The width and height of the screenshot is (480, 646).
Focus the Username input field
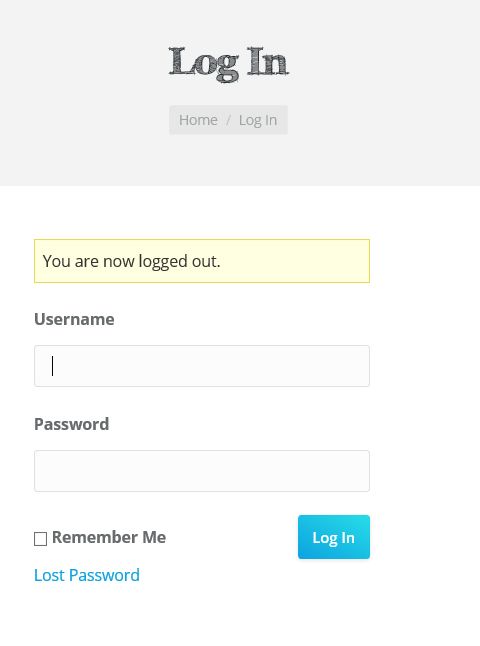tap(202, 366)
